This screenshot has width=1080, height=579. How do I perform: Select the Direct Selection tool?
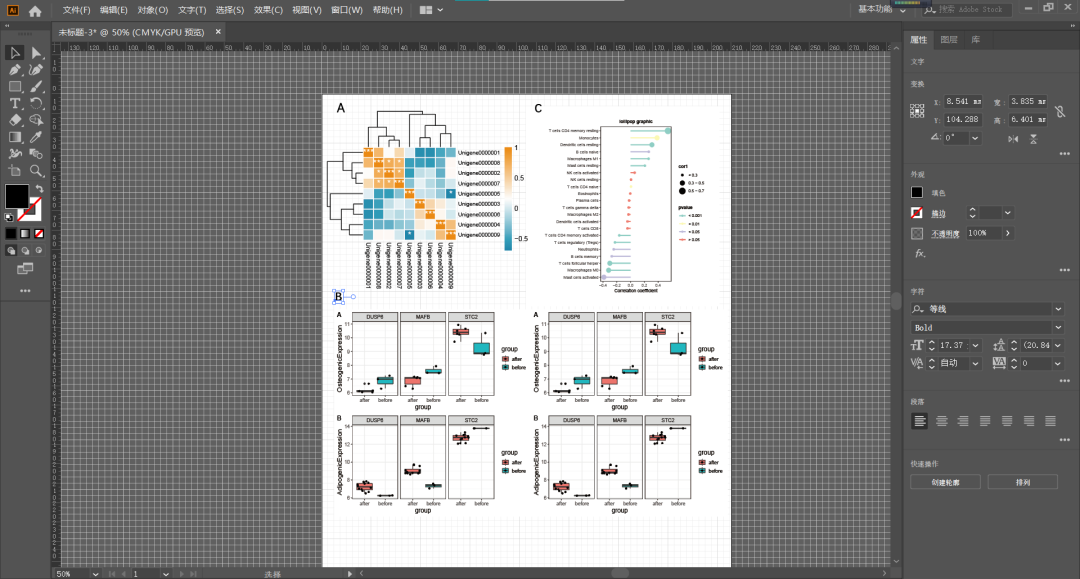tap(36, 53)
